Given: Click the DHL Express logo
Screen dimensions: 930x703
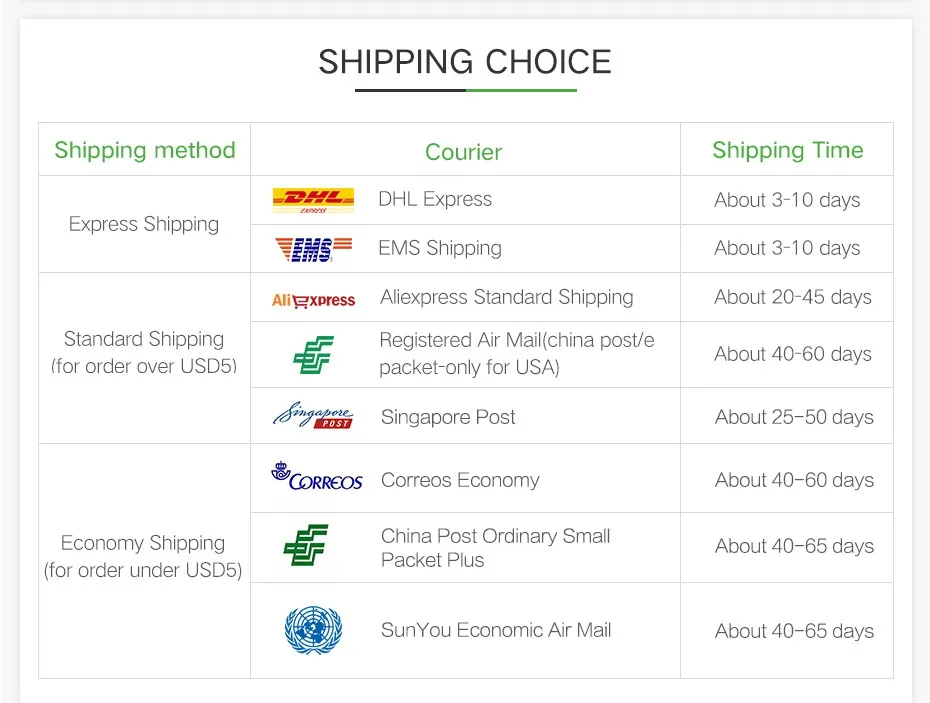Looking at the screenshot, I should click(x=313, y=201).
